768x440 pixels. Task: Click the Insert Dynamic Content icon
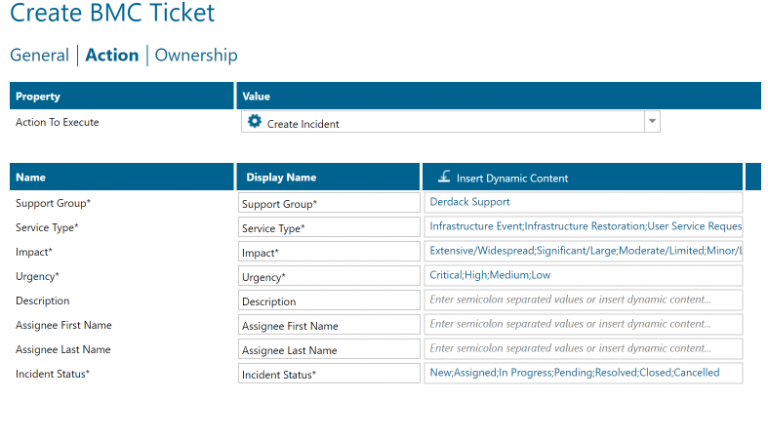pyautogui.click(x=444, y=178)
